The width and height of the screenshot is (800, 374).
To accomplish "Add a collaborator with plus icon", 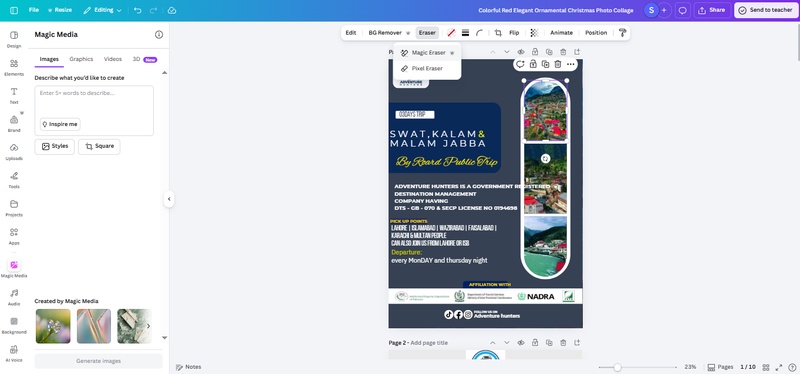I will point(664,10).
